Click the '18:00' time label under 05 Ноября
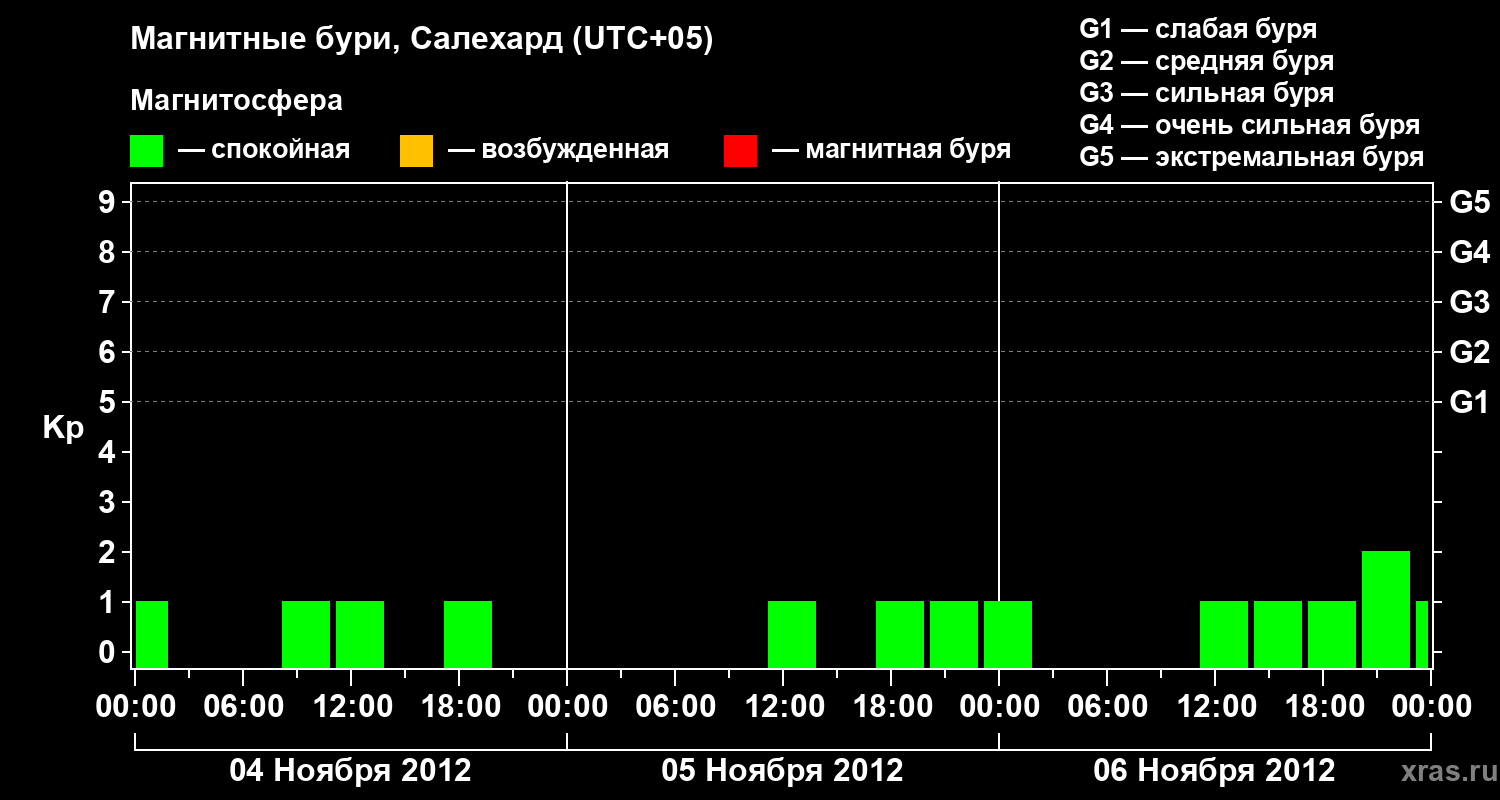This screenshot has height=800, width=1500. (891, 707)
